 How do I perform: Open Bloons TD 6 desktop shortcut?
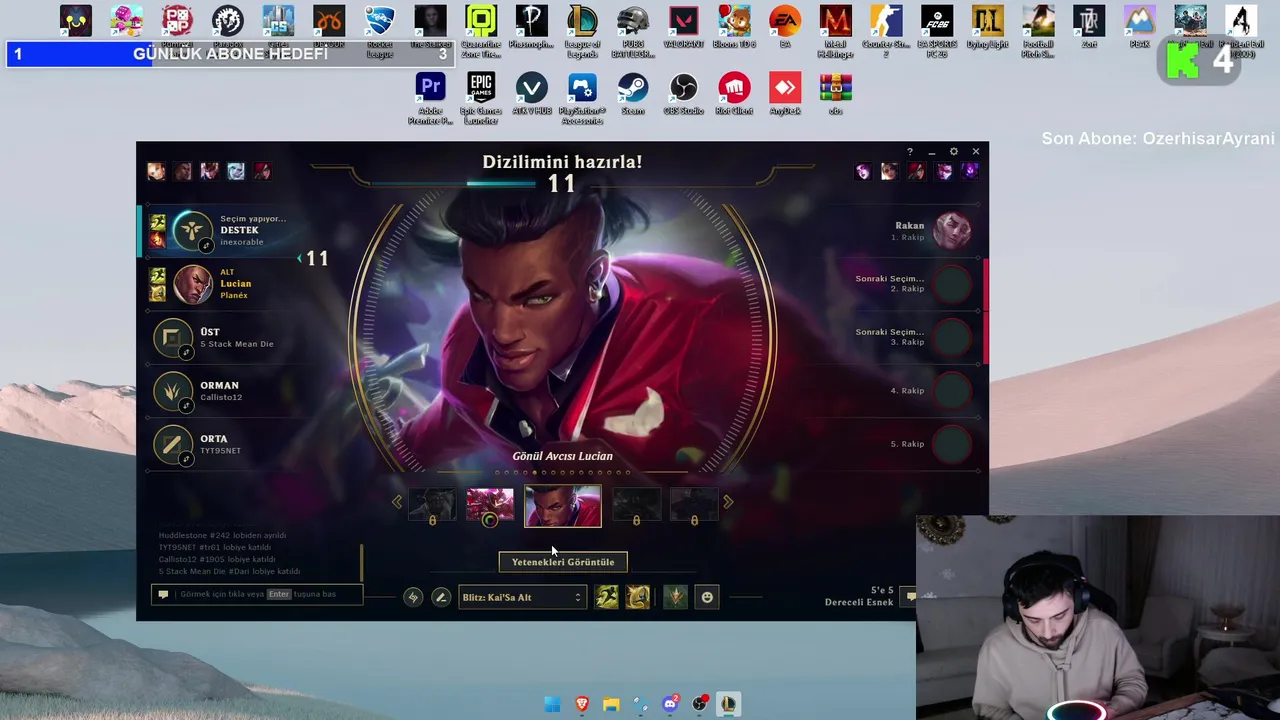click(x=734, y=26)
